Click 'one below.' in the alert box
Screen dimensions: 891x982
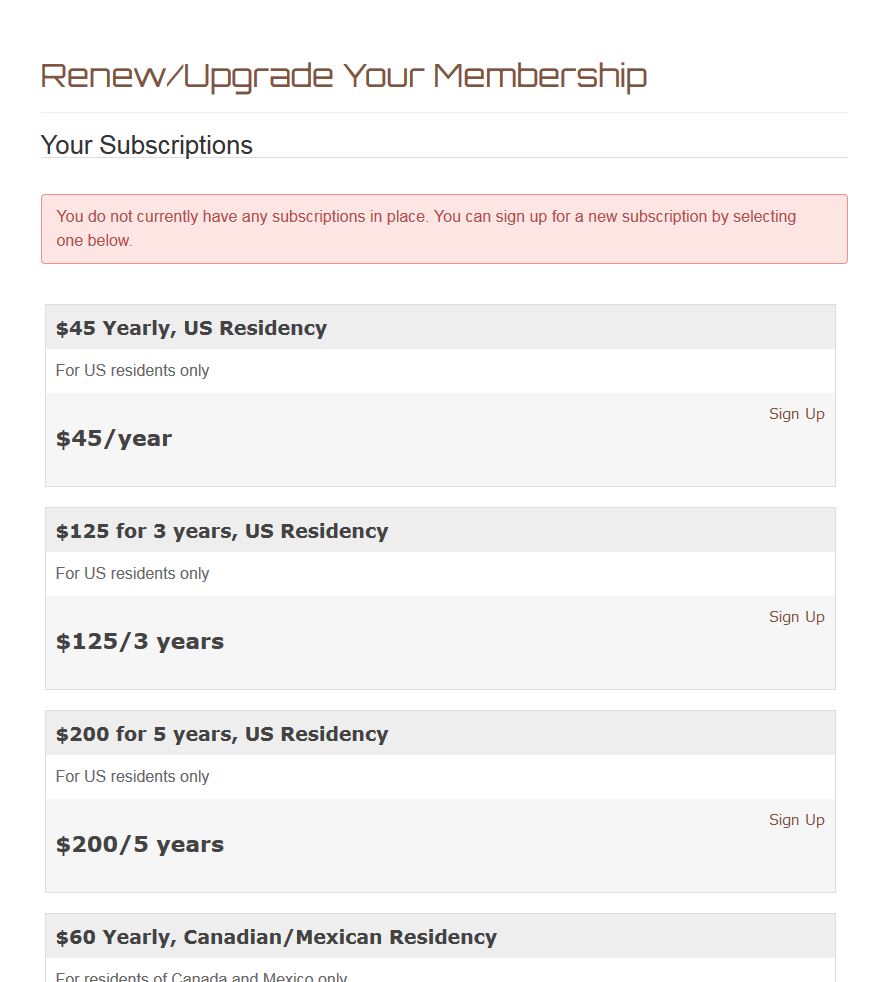tap(94, 240)
